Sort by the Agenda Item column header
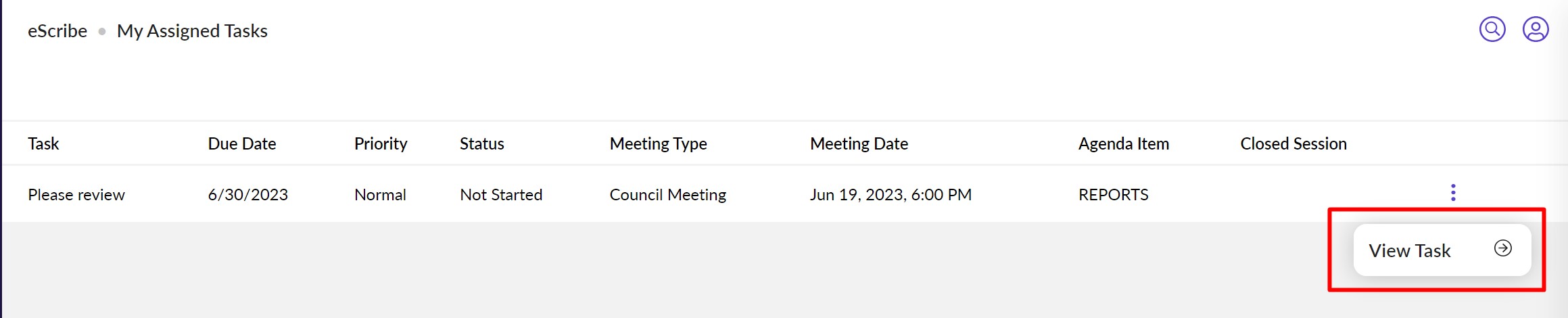Image resolution: width=1568 pixels, height=318 pixels. point(1123,143)
